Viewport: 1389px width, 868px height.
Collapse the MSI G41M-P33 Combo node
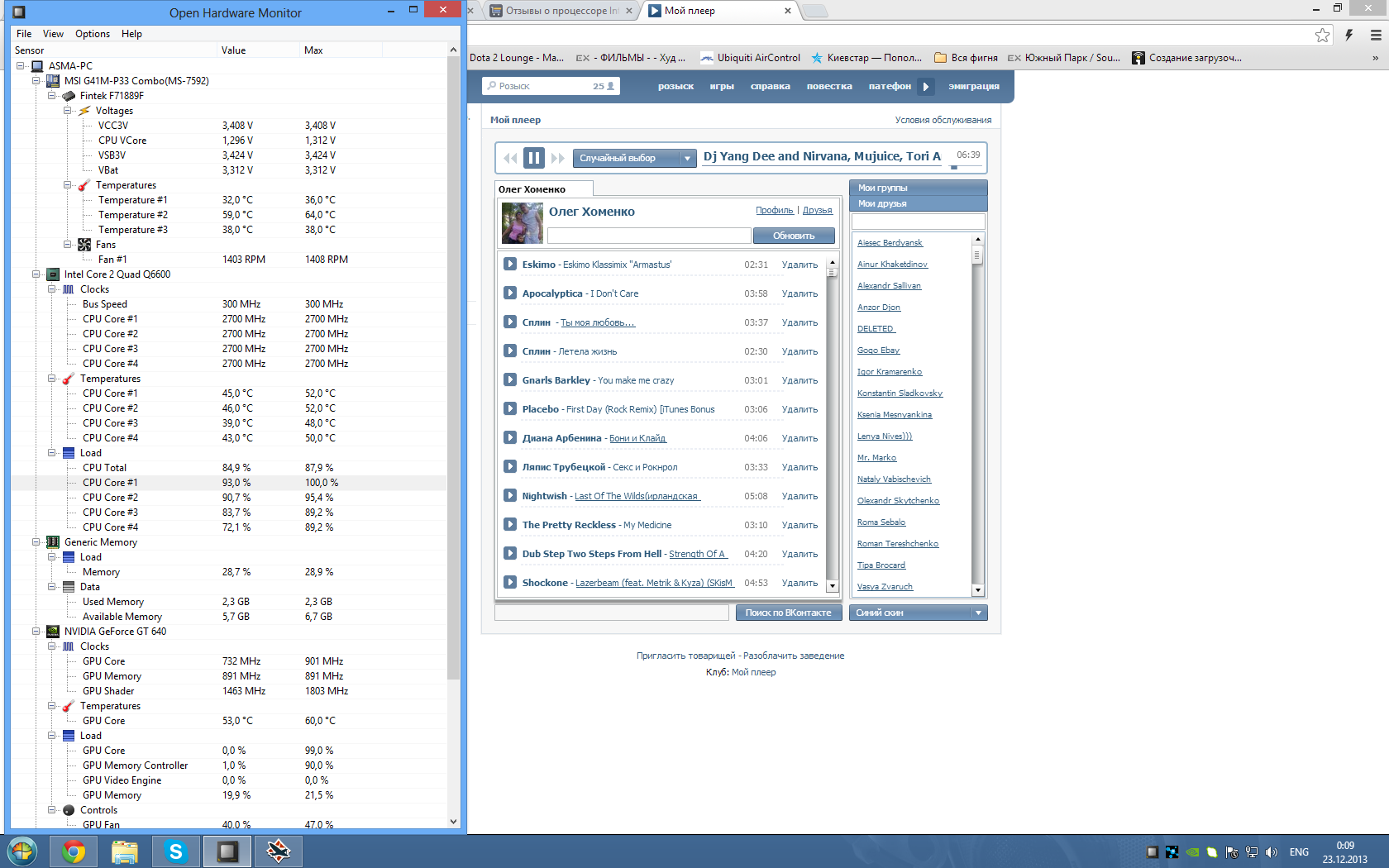click(36, 81)
